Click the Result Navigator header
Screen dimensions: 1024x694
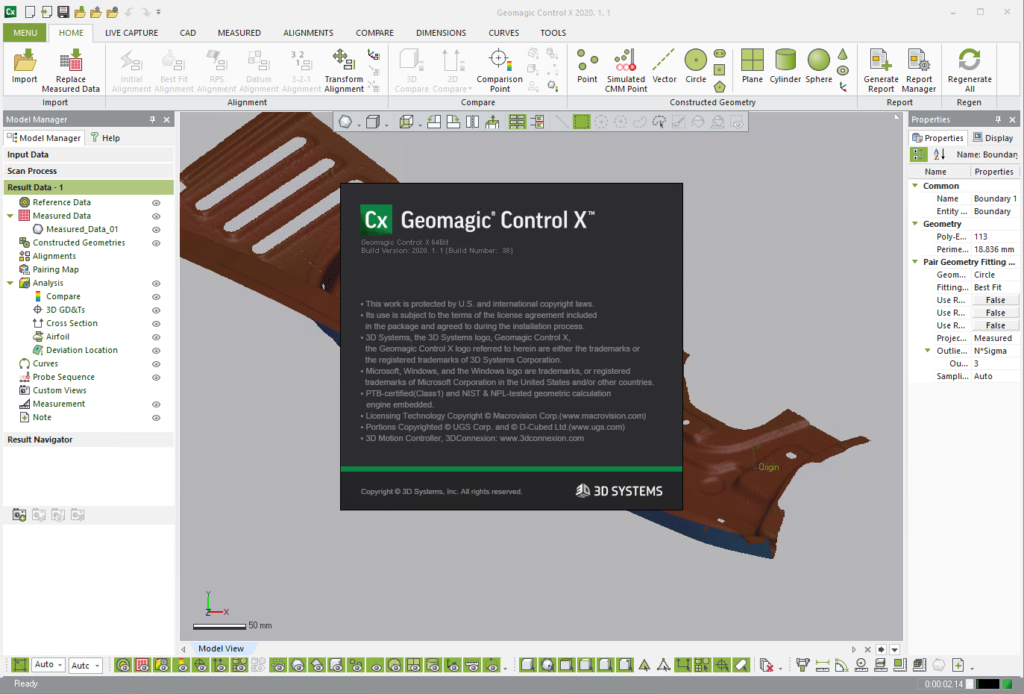(89, 440)
